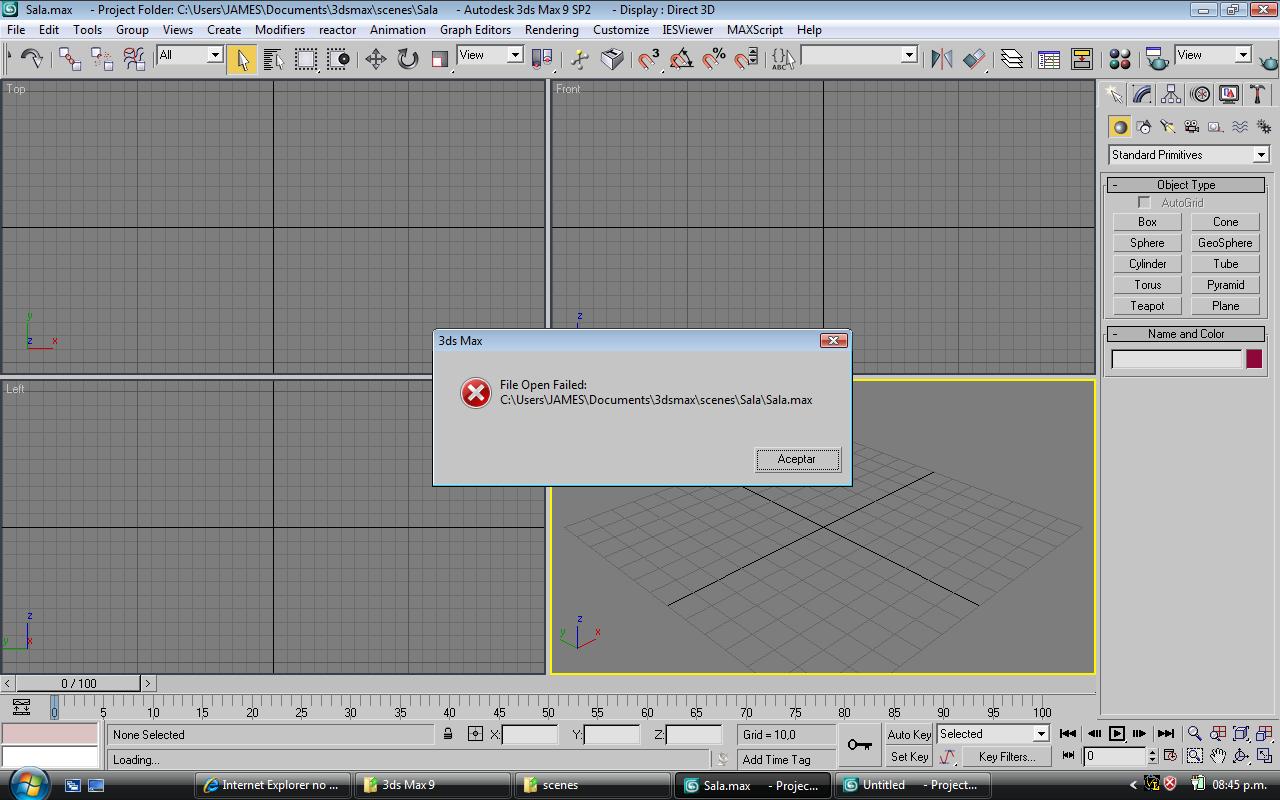Open the selection filter All dropdown
Image resolution: width=1280 pixels, height=800 pixels.
pos(190,55)
